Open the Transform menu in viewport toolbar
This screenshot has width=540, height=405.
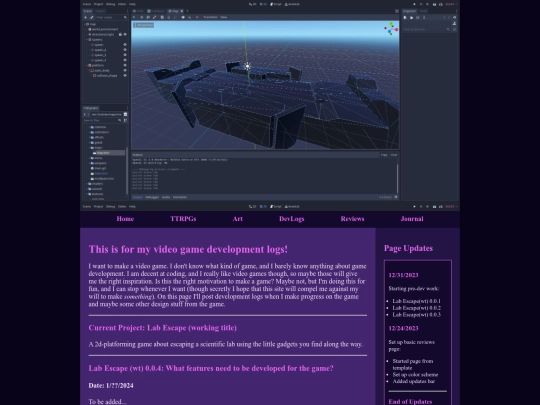pyautogui.click(x=210, y=17)
